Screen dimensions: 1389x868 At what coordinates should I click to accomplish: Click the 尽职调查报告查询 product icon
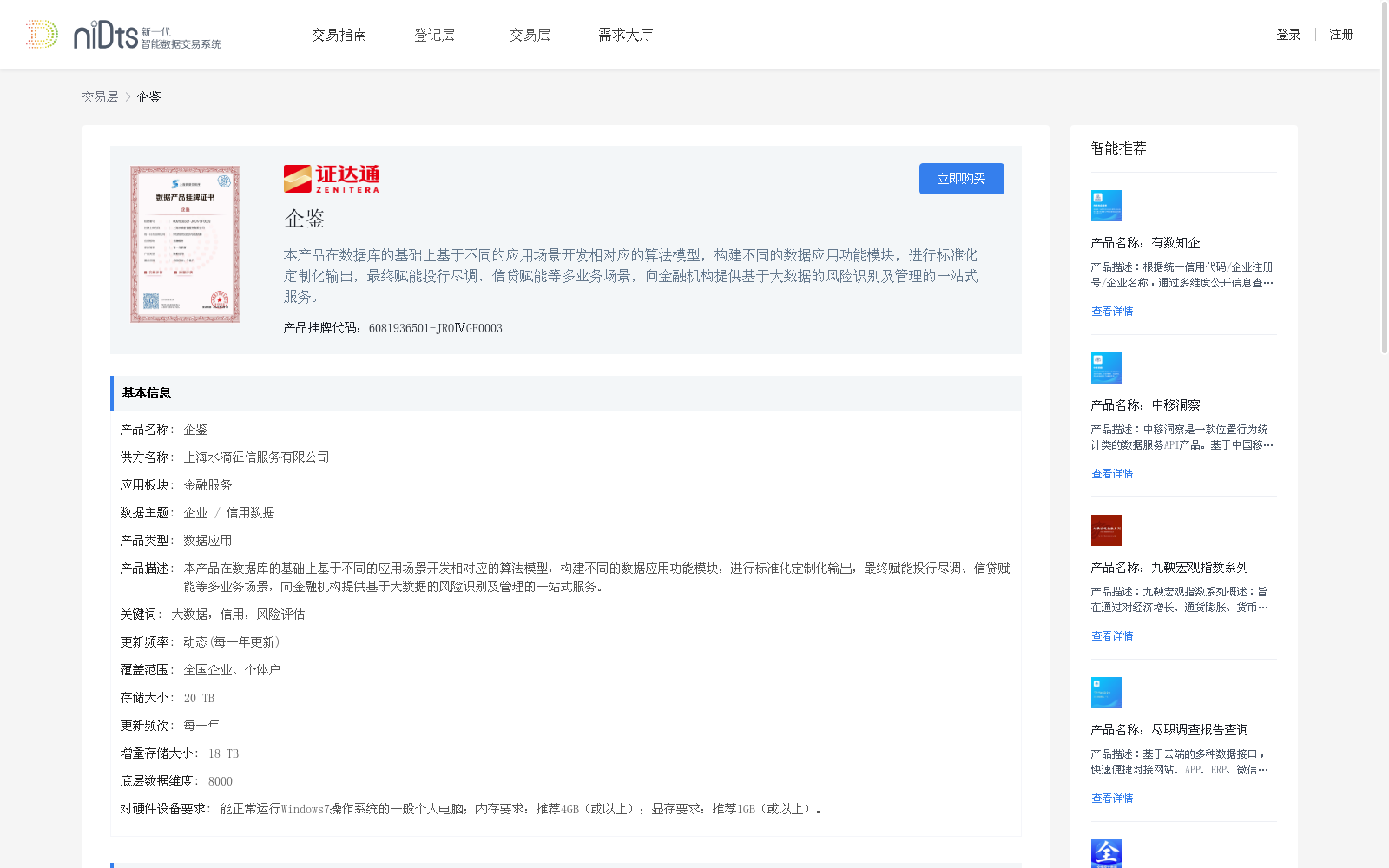click(x=1107, y=693)
